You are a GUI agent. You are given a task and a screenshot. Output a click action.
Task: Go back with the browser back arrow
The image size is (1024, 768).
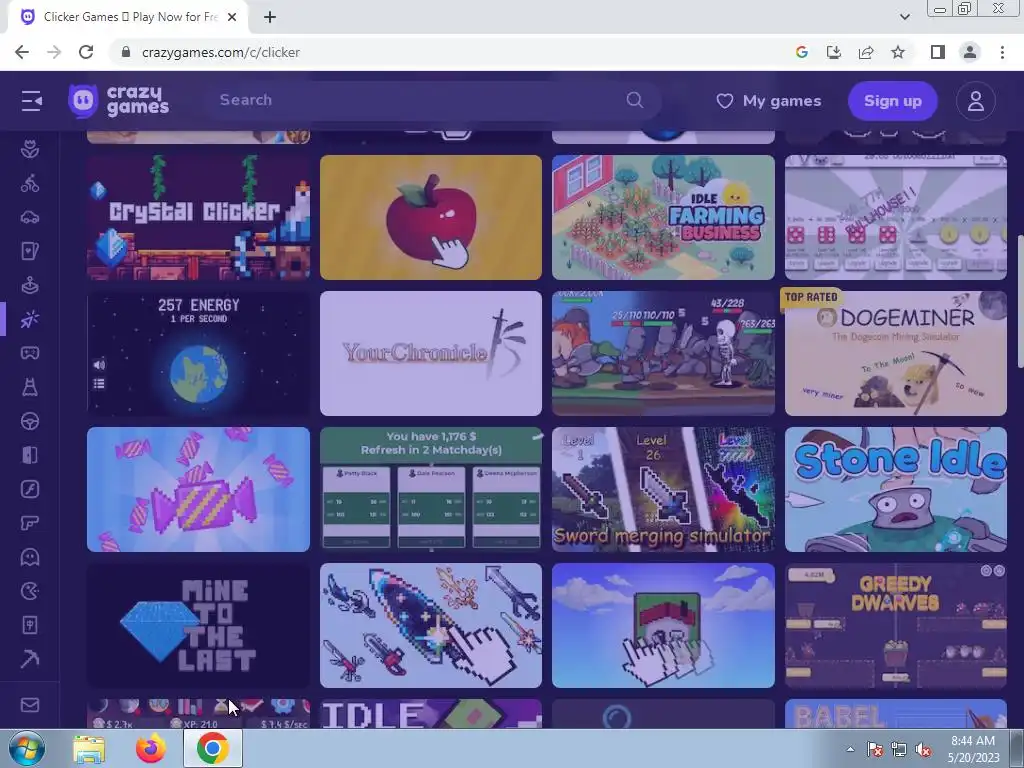point(22,52)
